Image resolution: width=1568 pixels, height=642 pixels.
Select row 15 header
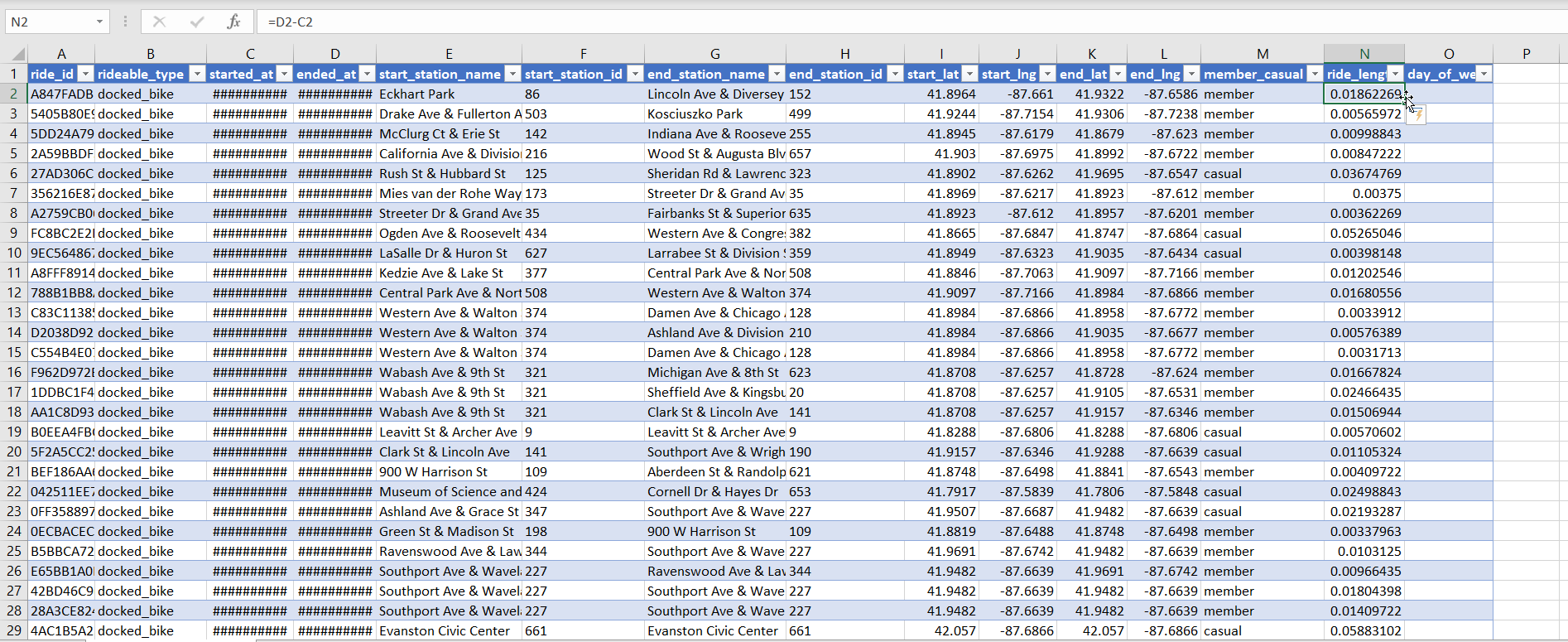[14, 352]
